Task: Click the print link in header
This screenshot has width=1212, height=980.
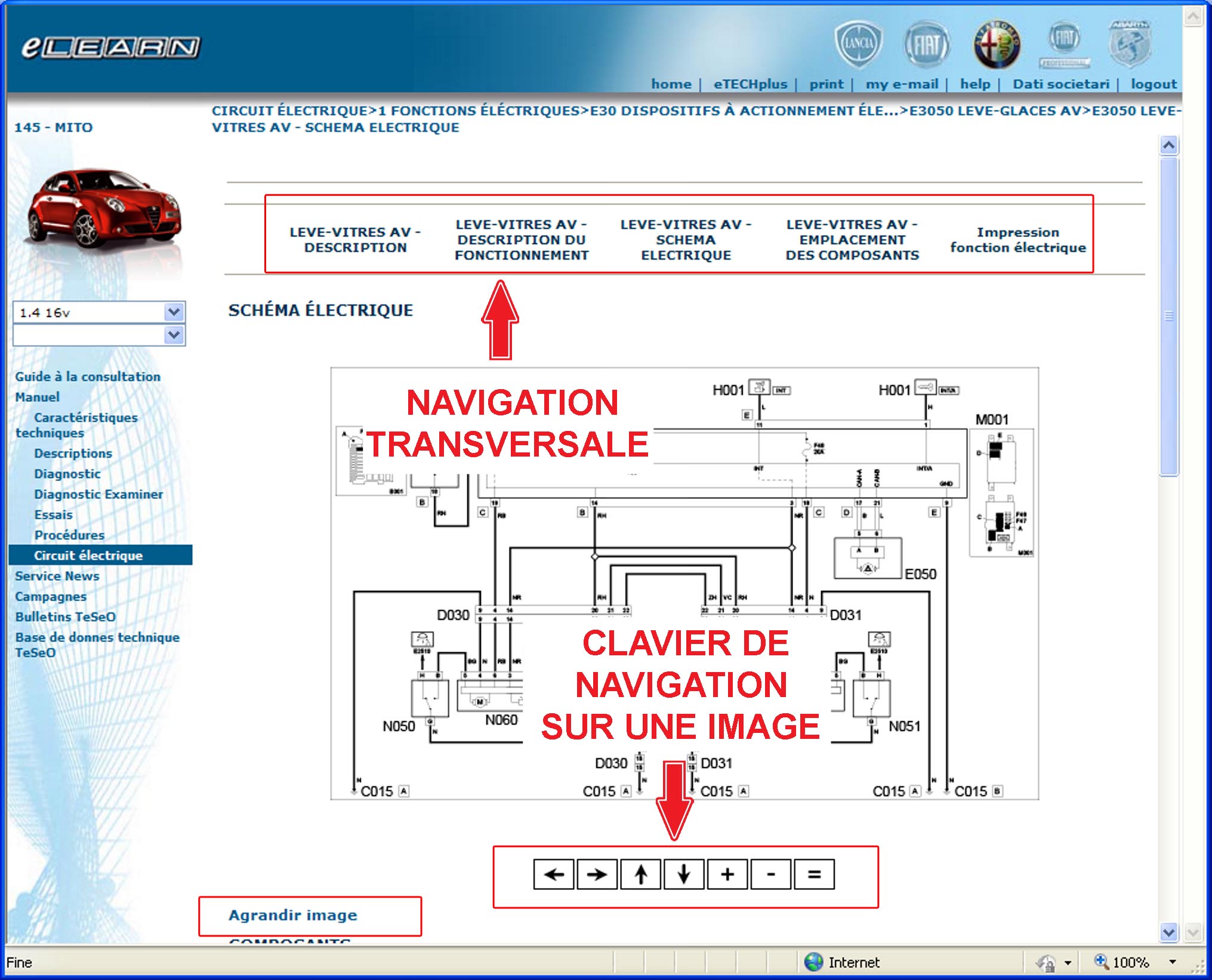Action: tap(826, 84)
